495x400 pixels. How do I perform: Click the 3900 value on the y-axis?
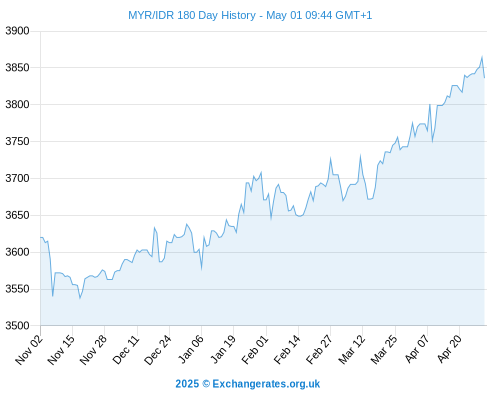pyautogui.click(x=17, y=31)
